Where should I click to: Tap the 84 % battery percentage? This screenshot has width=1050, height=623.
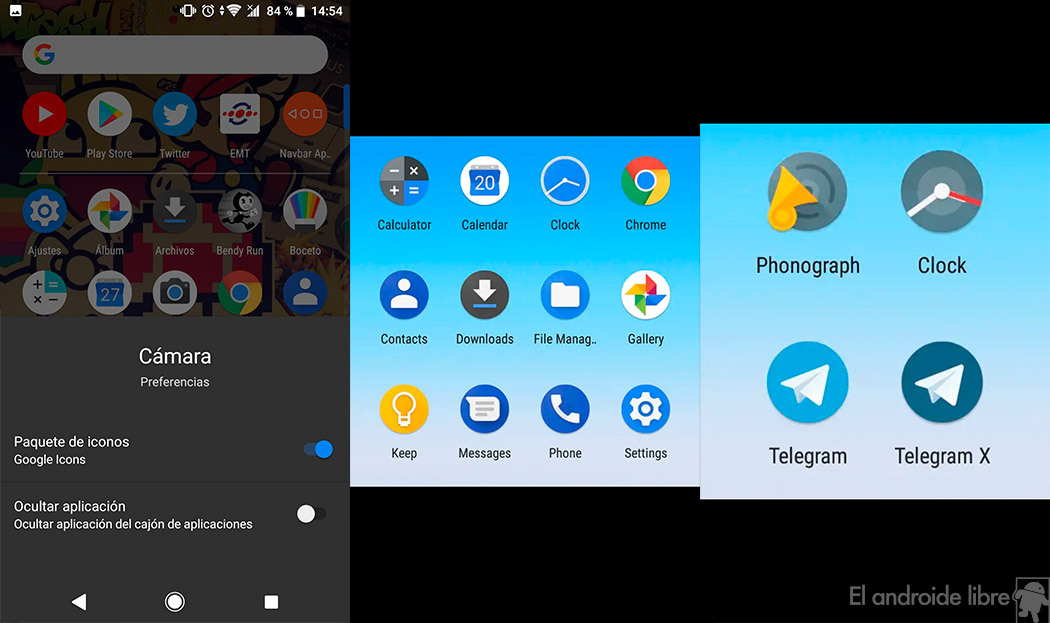[279, 11]
